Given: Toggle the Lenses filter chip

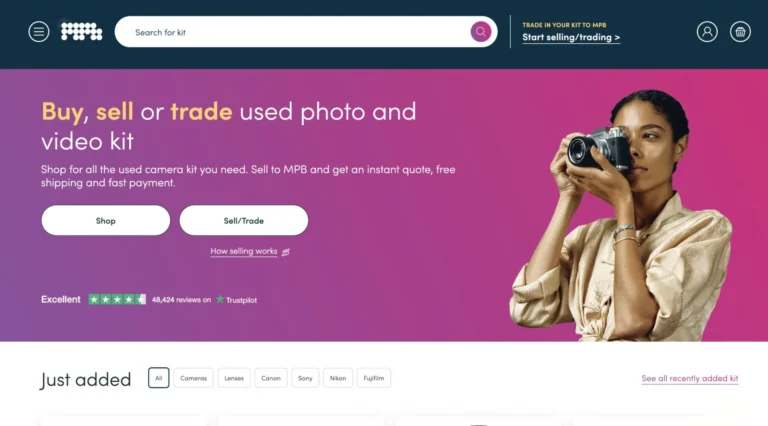Looking at the screenshot, I should click(x=234, y=378).
